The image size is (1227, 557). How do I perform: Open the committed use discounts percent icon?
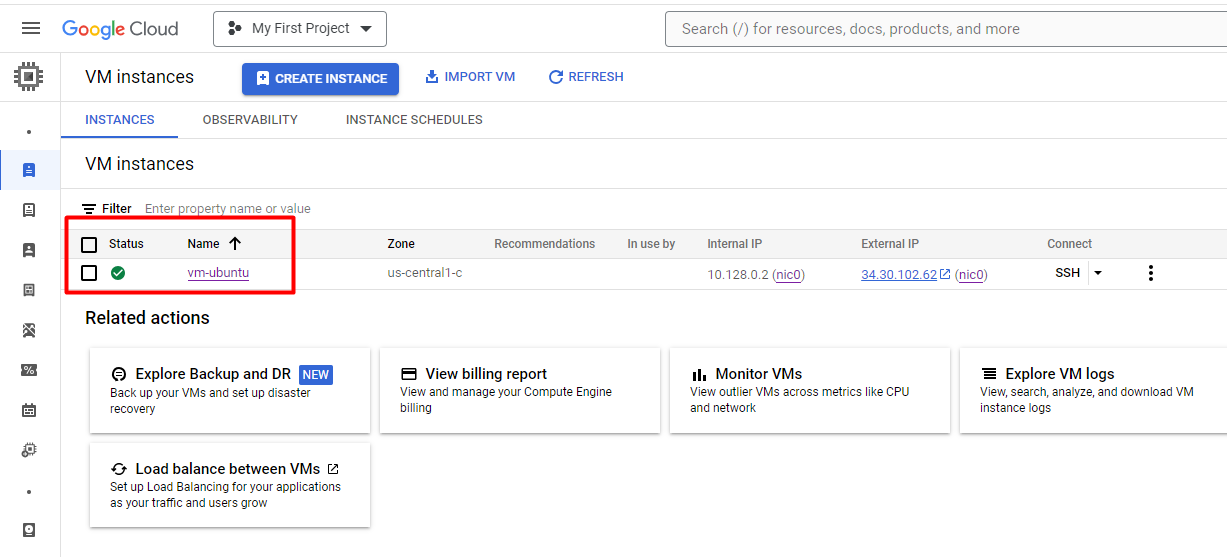(x=29, y=370)
